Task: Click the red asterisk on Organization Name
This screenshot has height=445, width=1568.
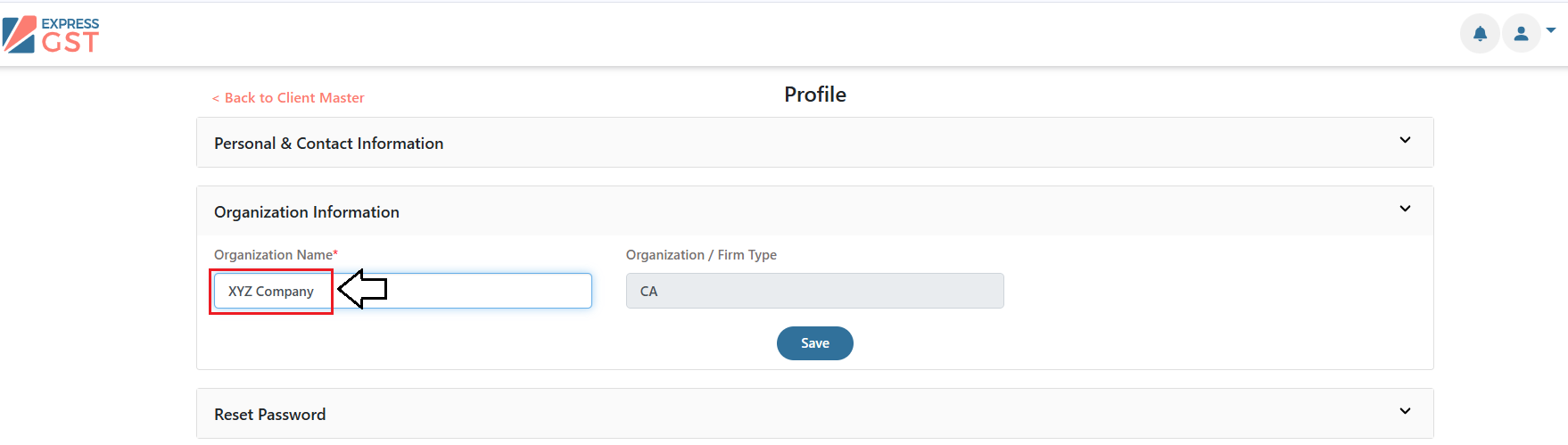Action: click(x=335, y=253)
